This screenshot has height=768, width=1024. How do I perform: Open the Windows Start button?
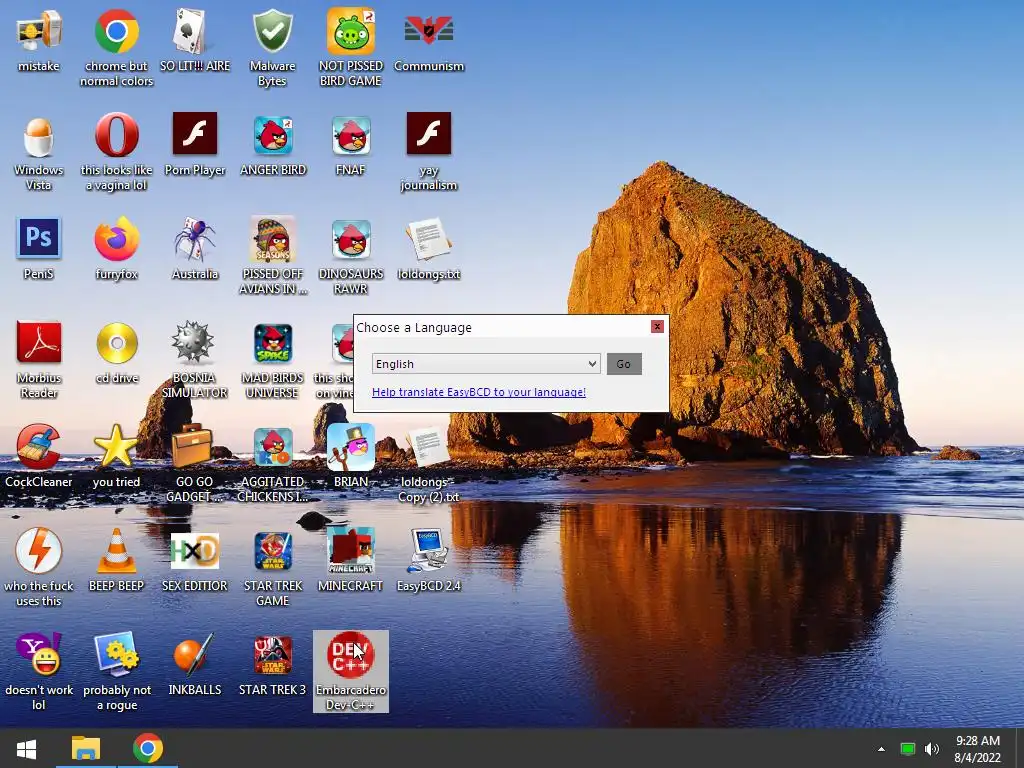pos(26,749)
